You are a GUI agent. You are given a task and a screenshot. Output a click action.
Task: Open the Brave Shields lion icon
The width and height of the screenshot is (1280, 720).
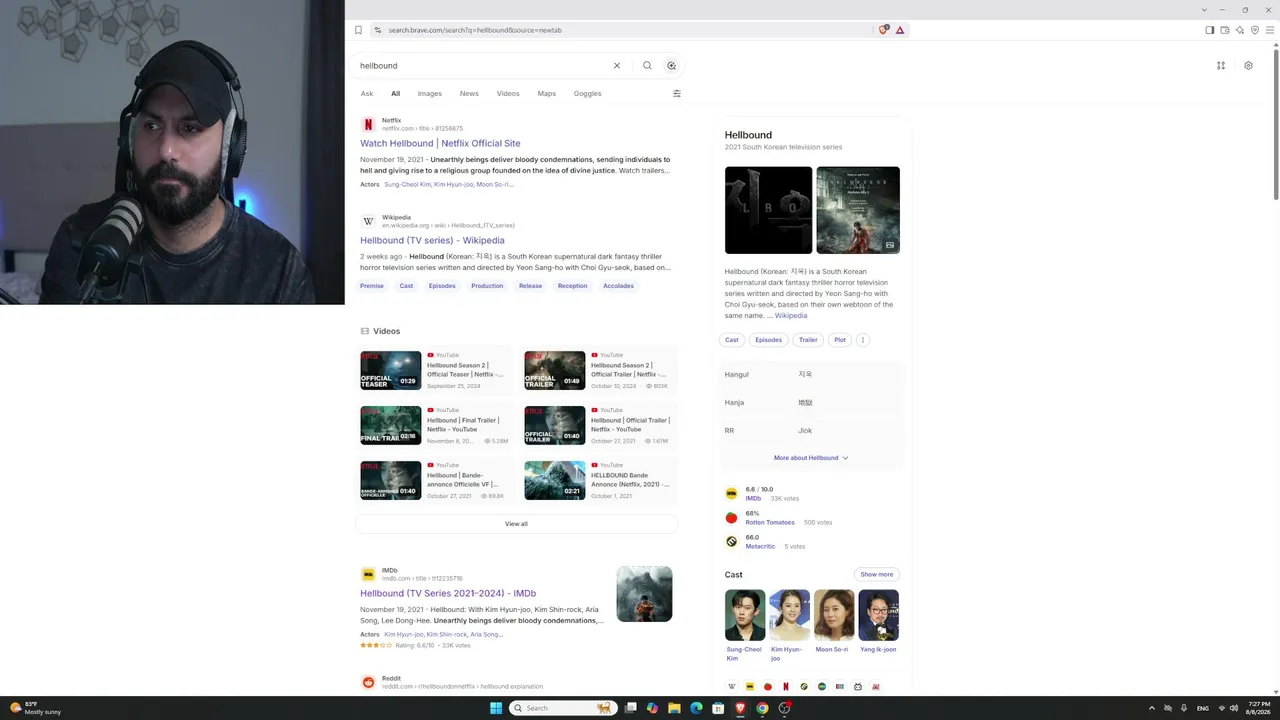click(x=883, y=30)
